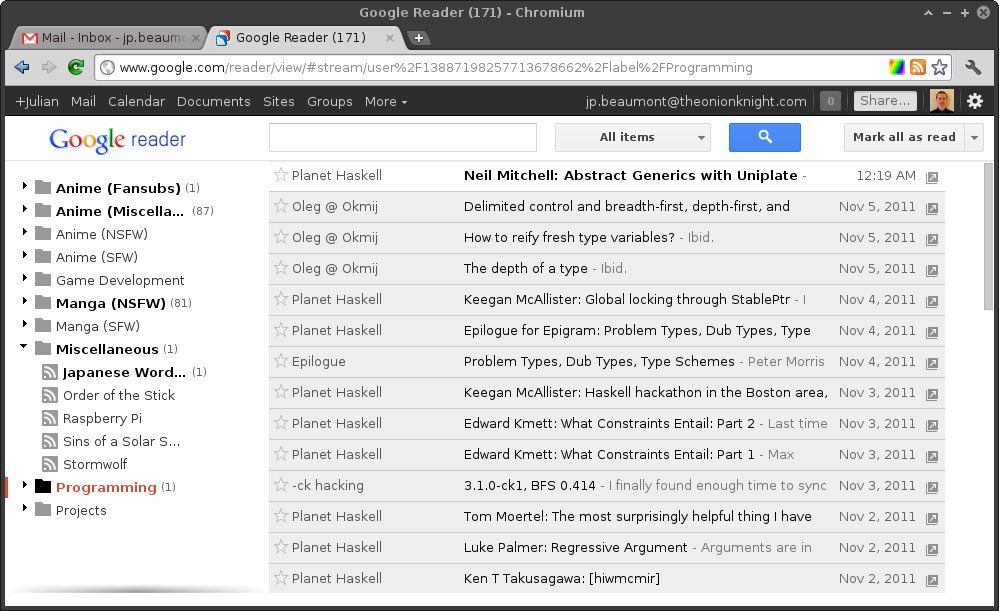
Task: Click the Game Development folder icon
Action: [x=43, y=280]
